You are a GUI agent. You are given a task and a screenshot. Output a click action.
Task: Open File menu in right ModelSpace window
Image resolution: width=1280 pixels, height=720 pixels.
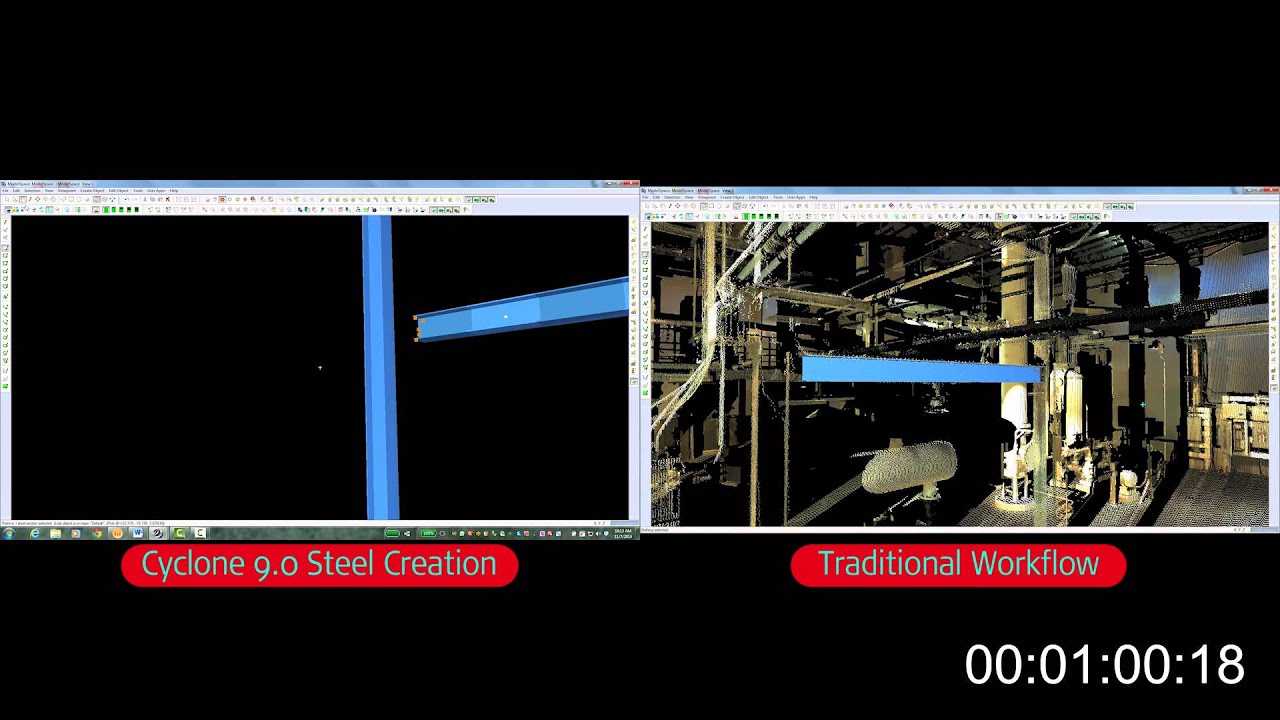click(646, 197)
